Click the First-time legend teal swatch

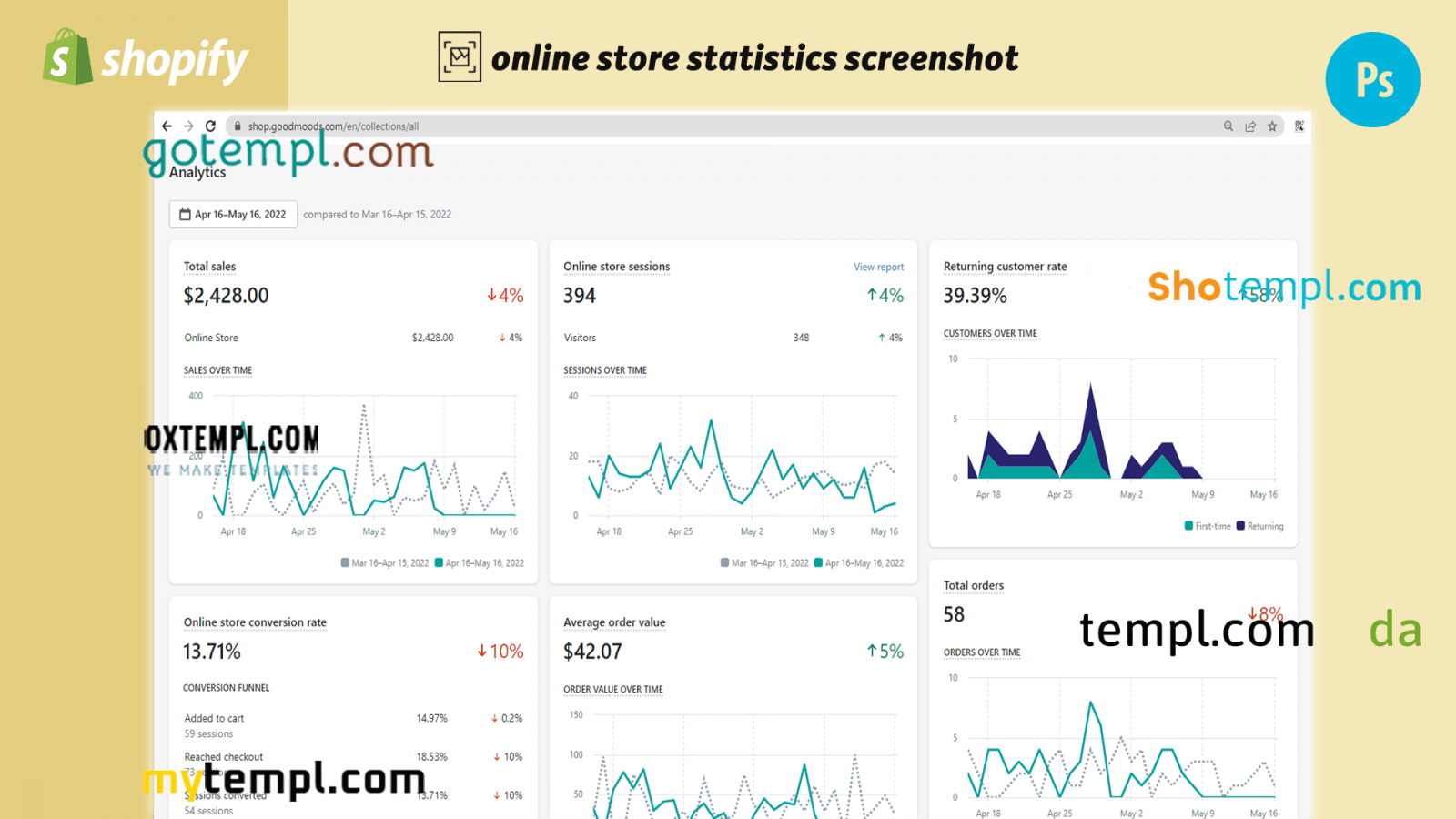[x=1188, y=526]
